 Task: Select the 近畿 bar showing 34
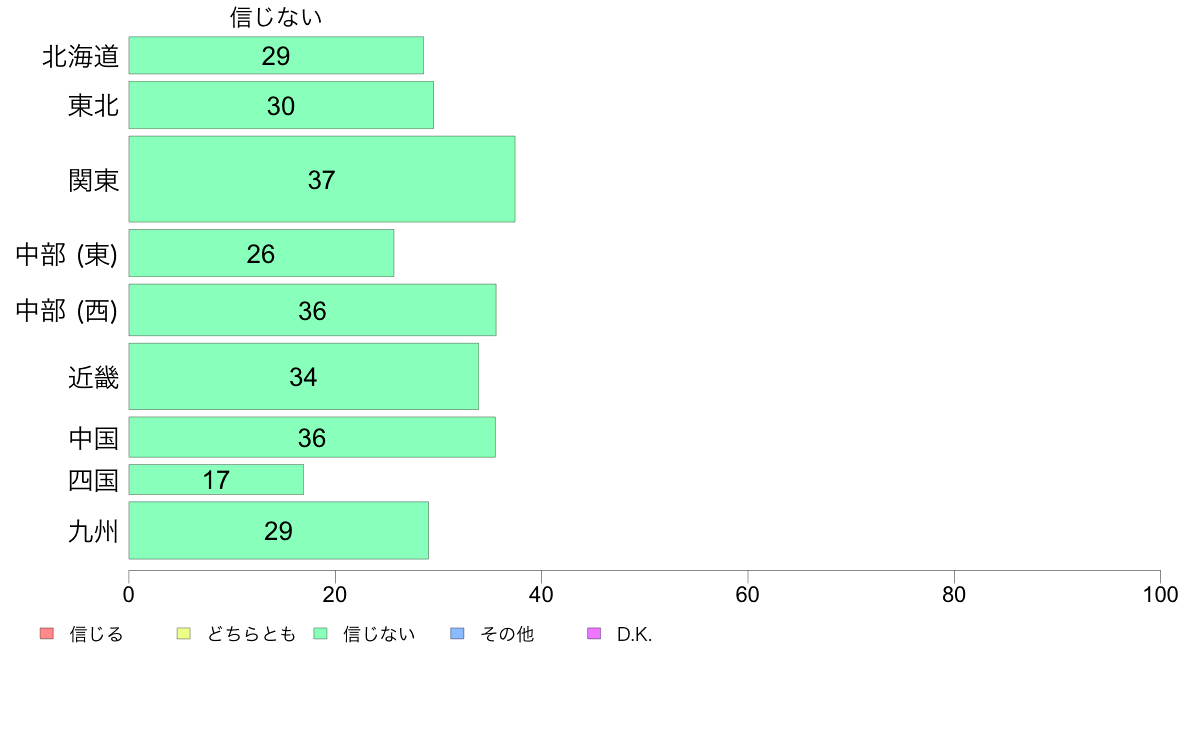click(x=304, y=377)
